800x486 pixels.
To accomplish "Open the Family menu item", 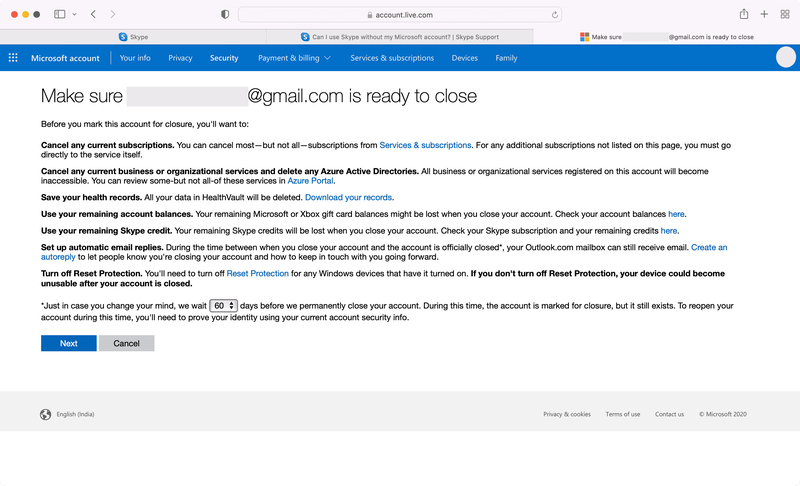I will pyautogui.click(x=506, y=58).
